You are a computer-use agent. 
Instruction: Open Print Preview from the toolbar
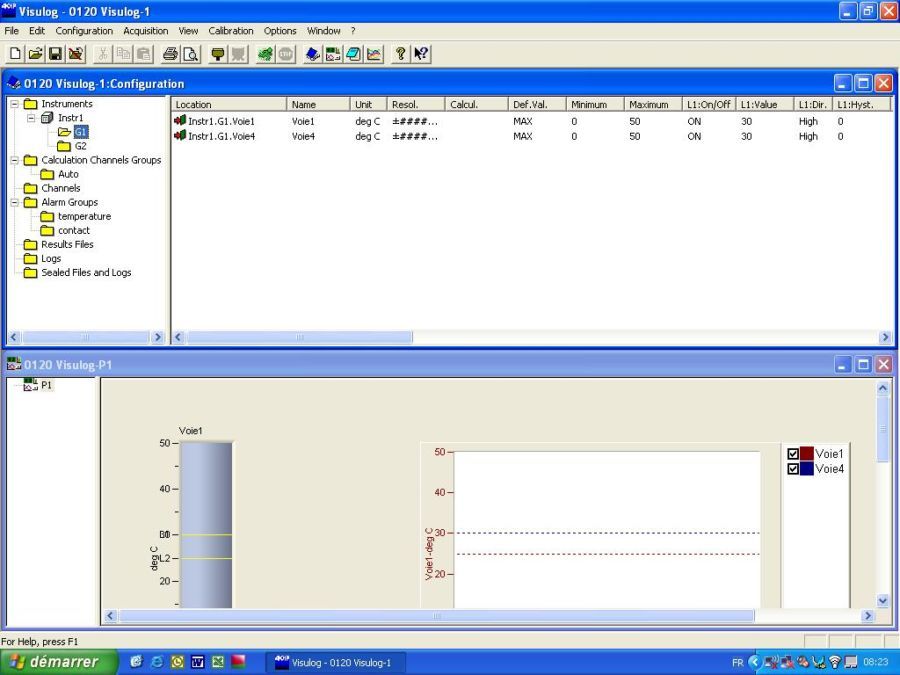tap(190, 53)
